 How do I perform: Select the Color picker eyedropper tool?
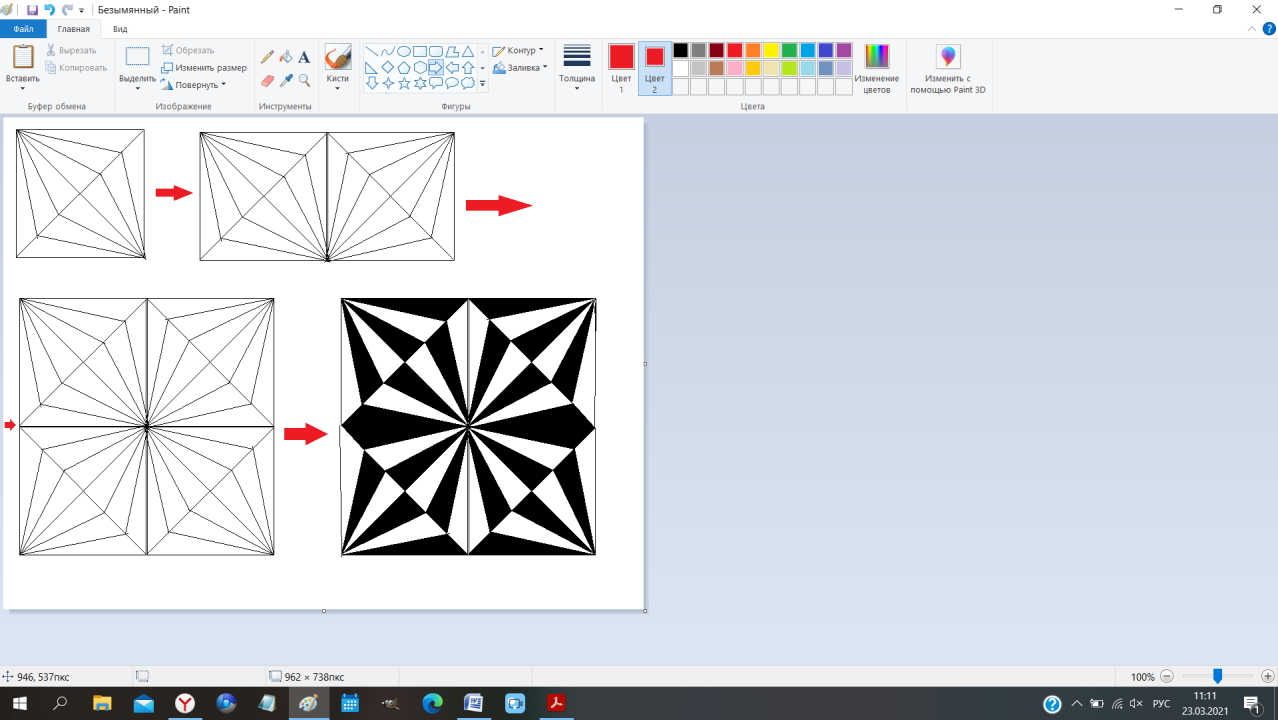286,81
